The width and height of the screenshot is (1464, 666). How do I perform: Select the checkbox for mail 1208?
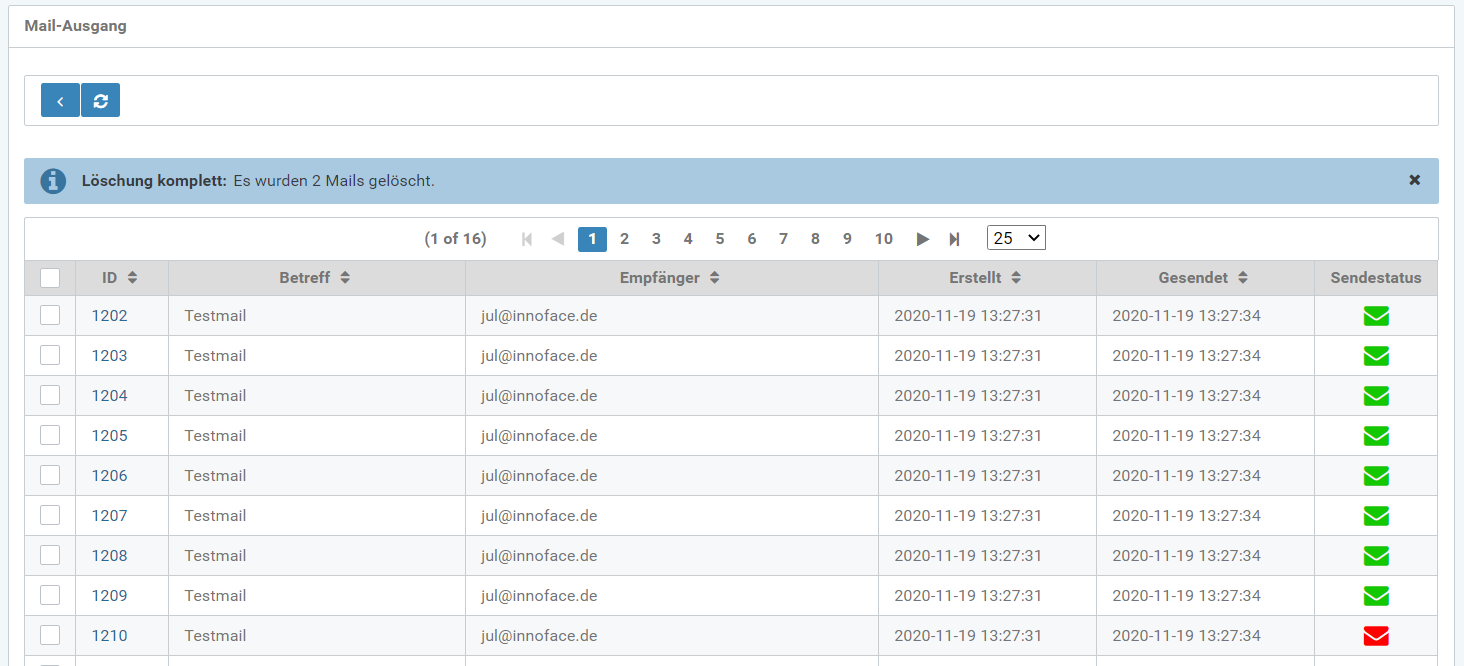pyautogui.click(x=50, y=555)
